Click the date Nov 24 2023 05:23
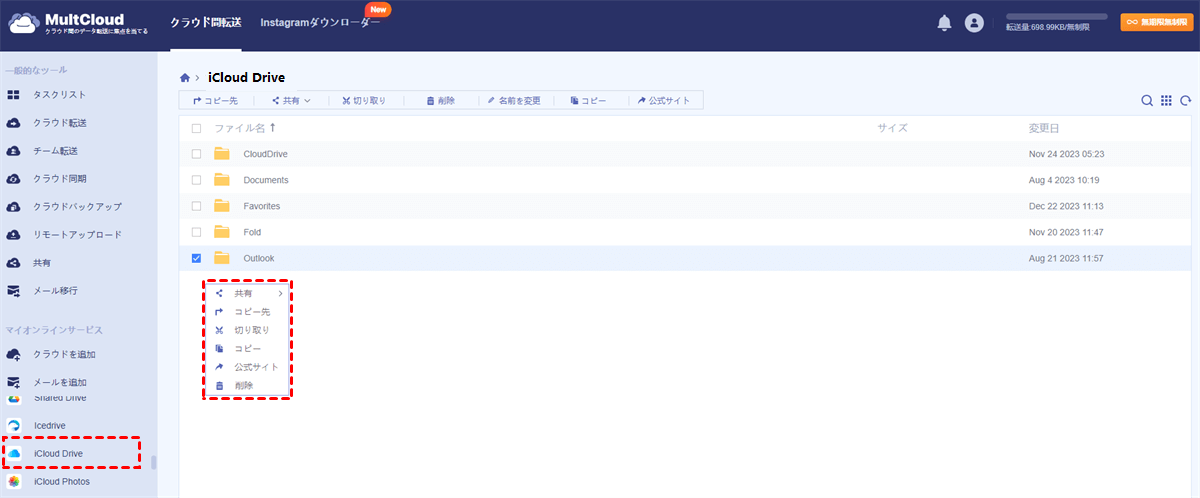The width and height of the screenshot is (1200, 498). (1066, 154)
